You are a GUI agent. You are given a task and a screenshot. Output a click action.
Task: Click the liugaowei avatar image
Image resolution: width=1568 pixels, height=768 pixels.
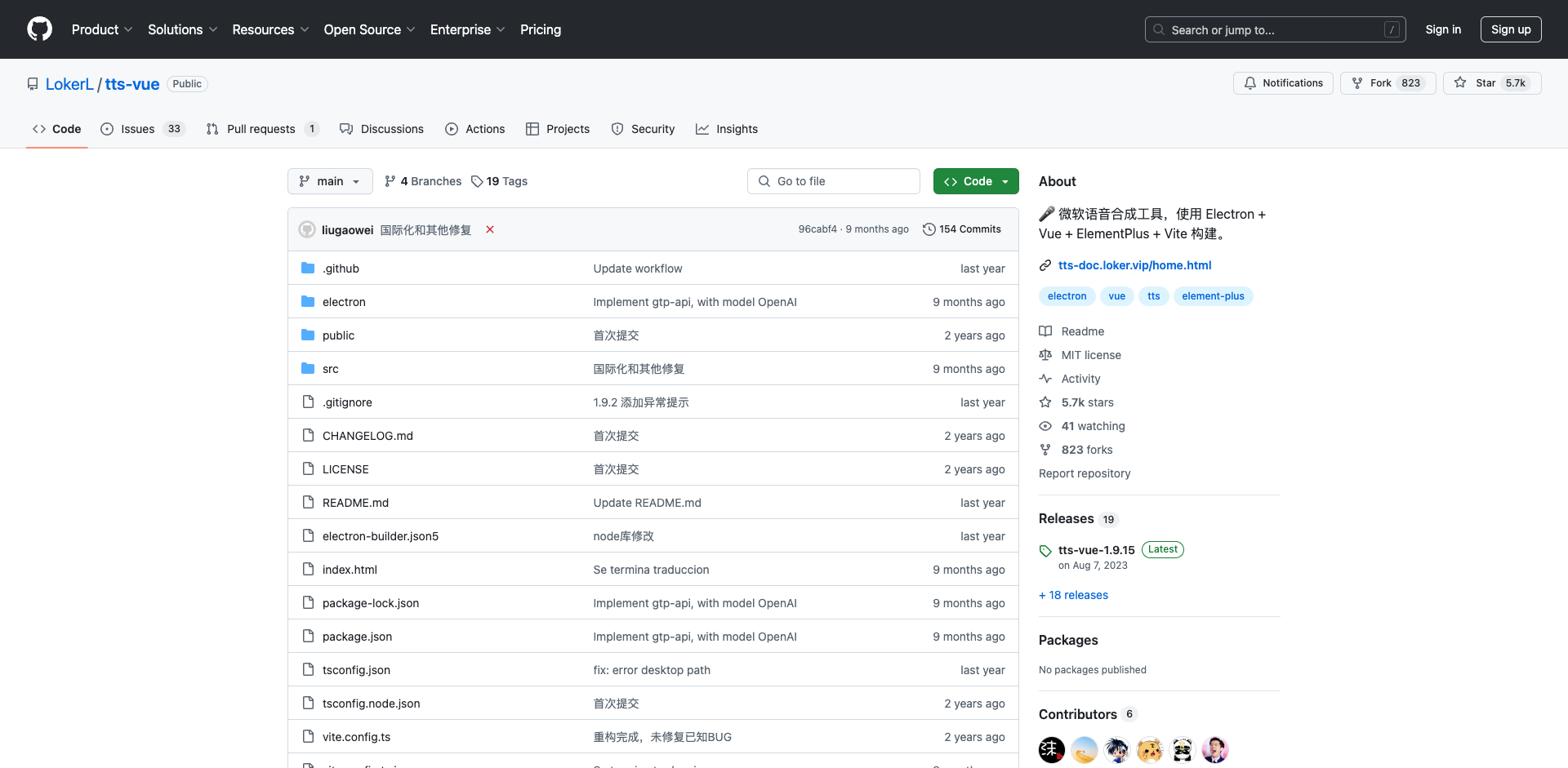coord(307,229)
